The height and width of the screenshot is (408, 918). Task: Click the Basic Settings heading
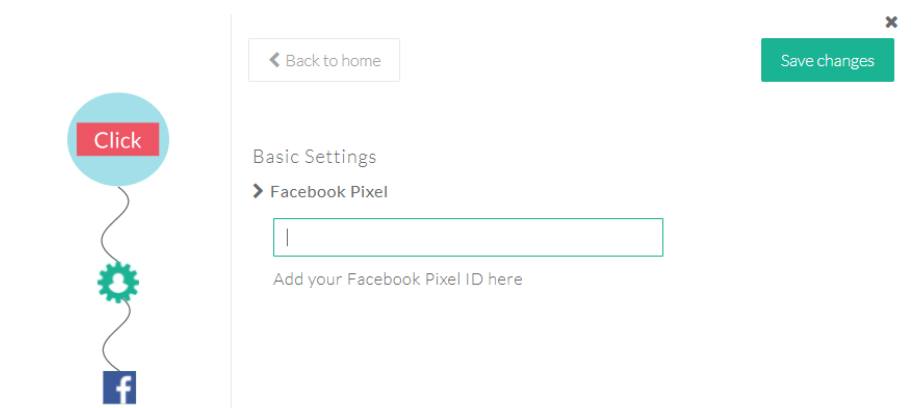(314, 157)
